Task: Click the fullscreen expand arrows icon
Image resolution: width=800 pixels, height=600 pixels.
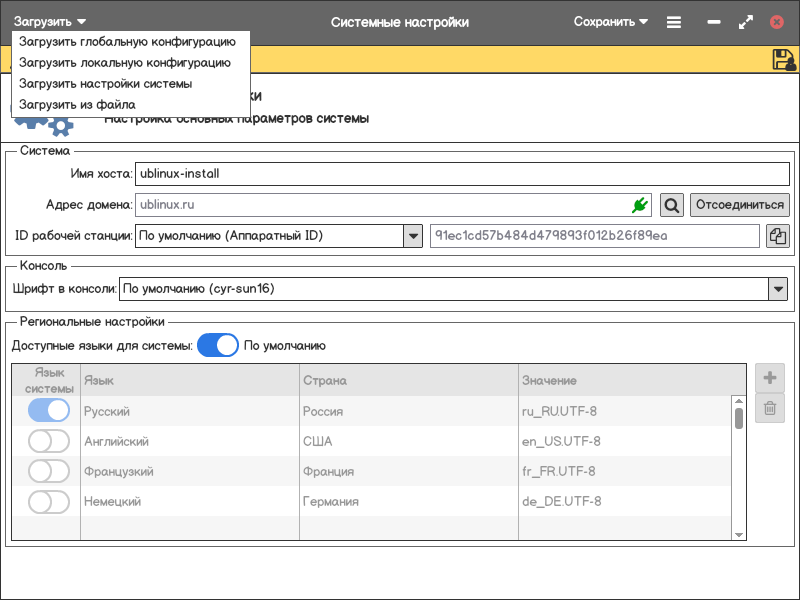Action: pyautogui.click(x=745, y=22)
